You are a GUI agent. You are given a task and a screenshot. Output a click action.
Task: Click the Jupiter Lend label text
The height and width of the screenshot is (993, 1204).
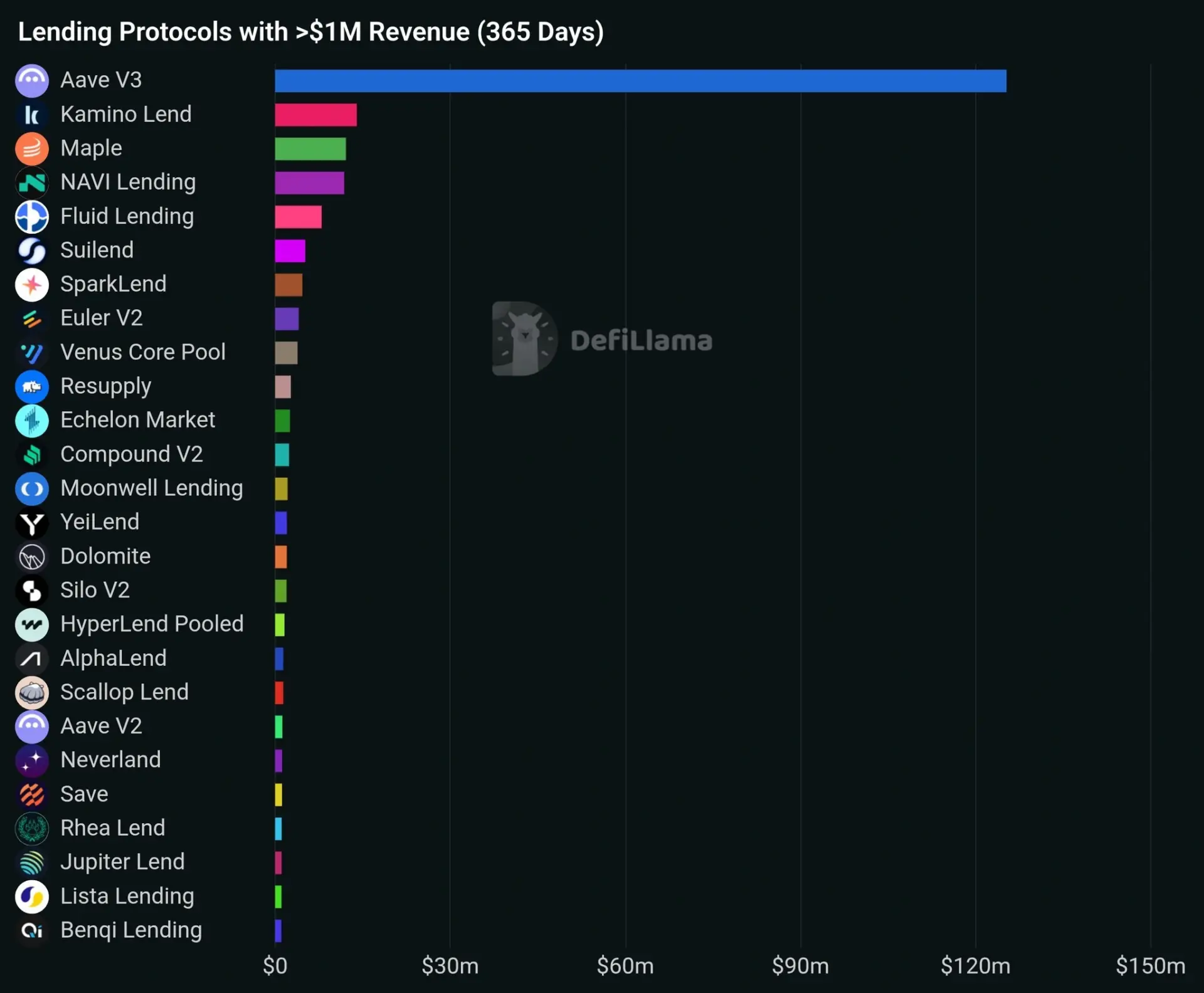point(122,862)
